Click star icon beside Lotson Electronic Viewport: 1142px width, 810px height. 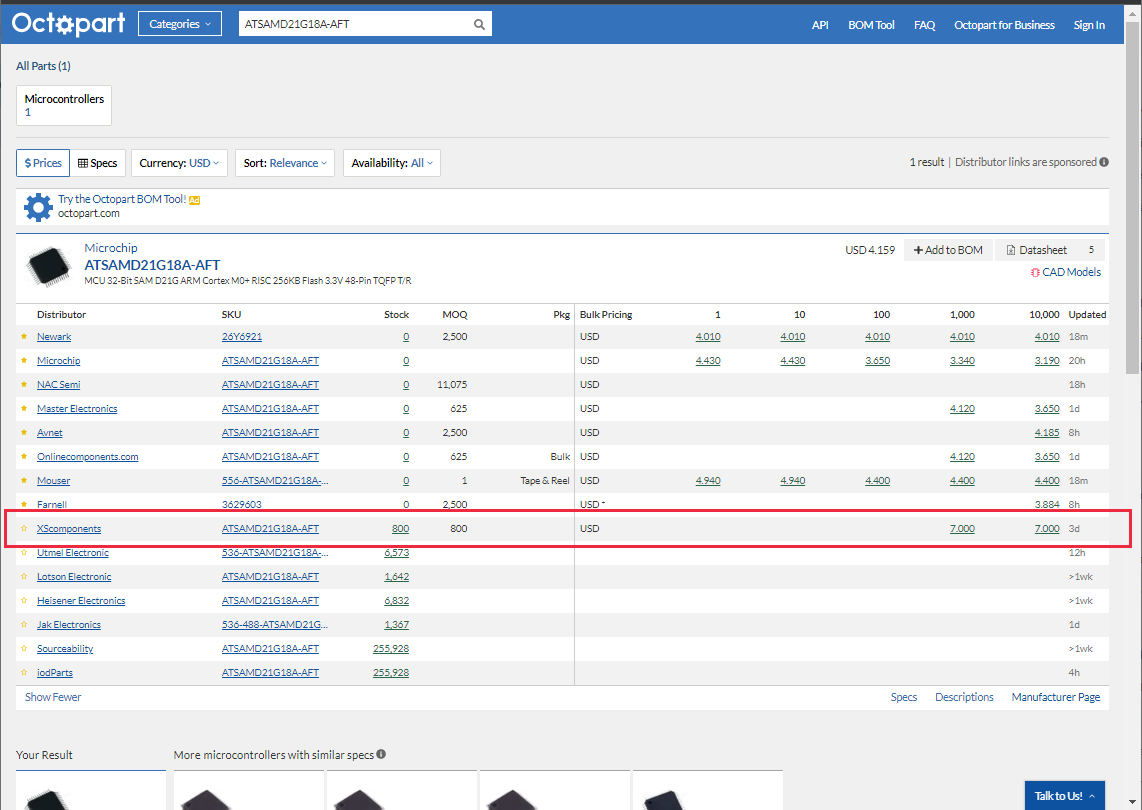24,576
